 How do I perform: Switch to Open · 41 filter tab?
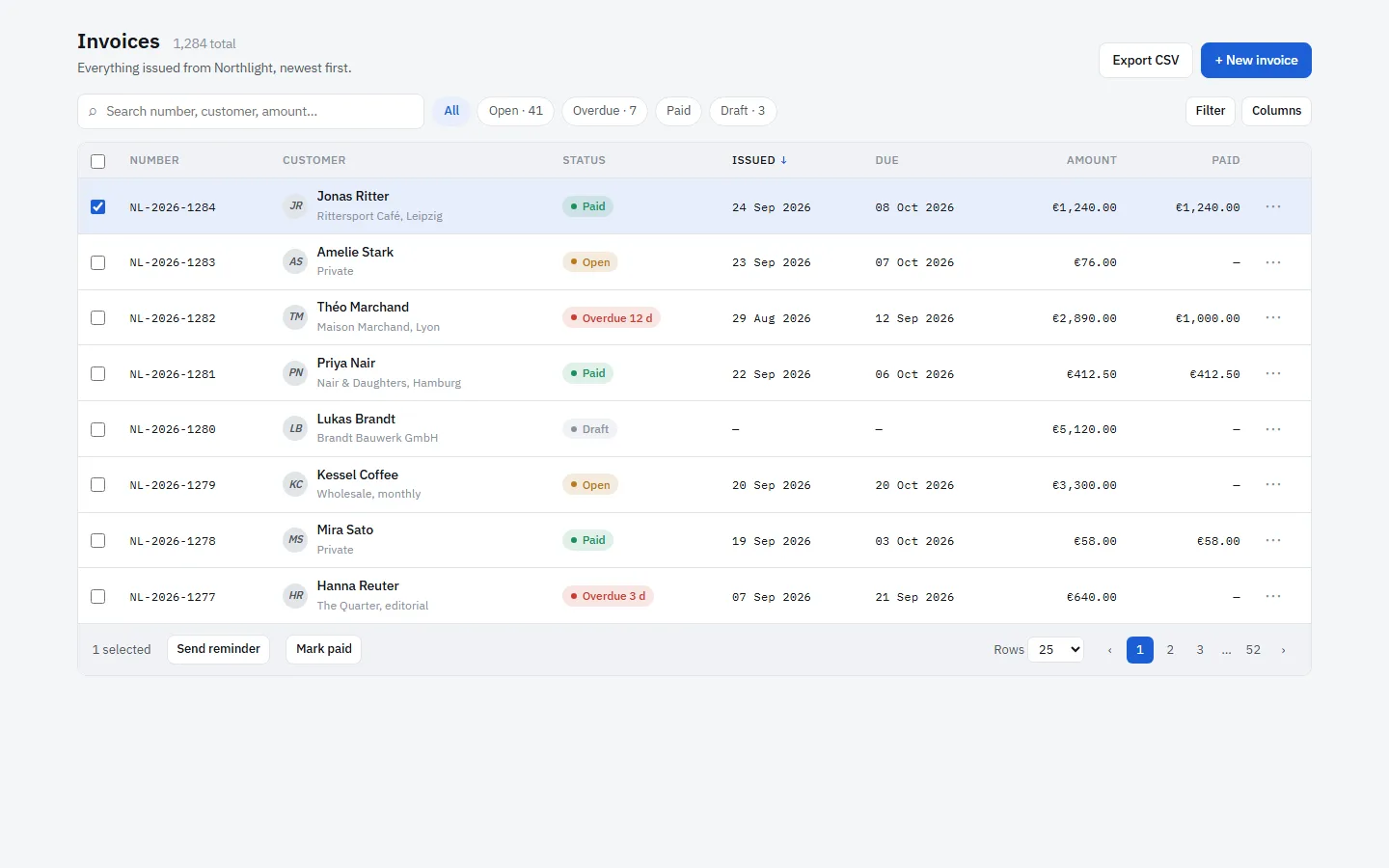tap(516, 111)
